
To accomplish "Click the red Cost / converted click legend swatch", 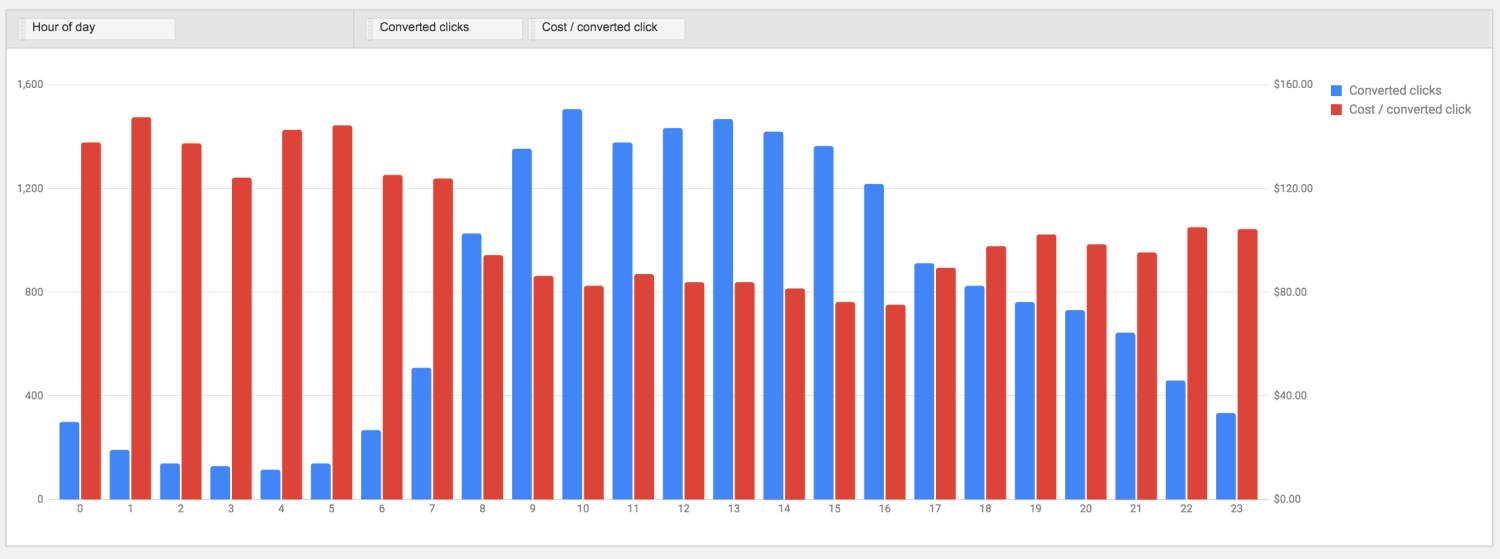I will tap(1336, 109).
